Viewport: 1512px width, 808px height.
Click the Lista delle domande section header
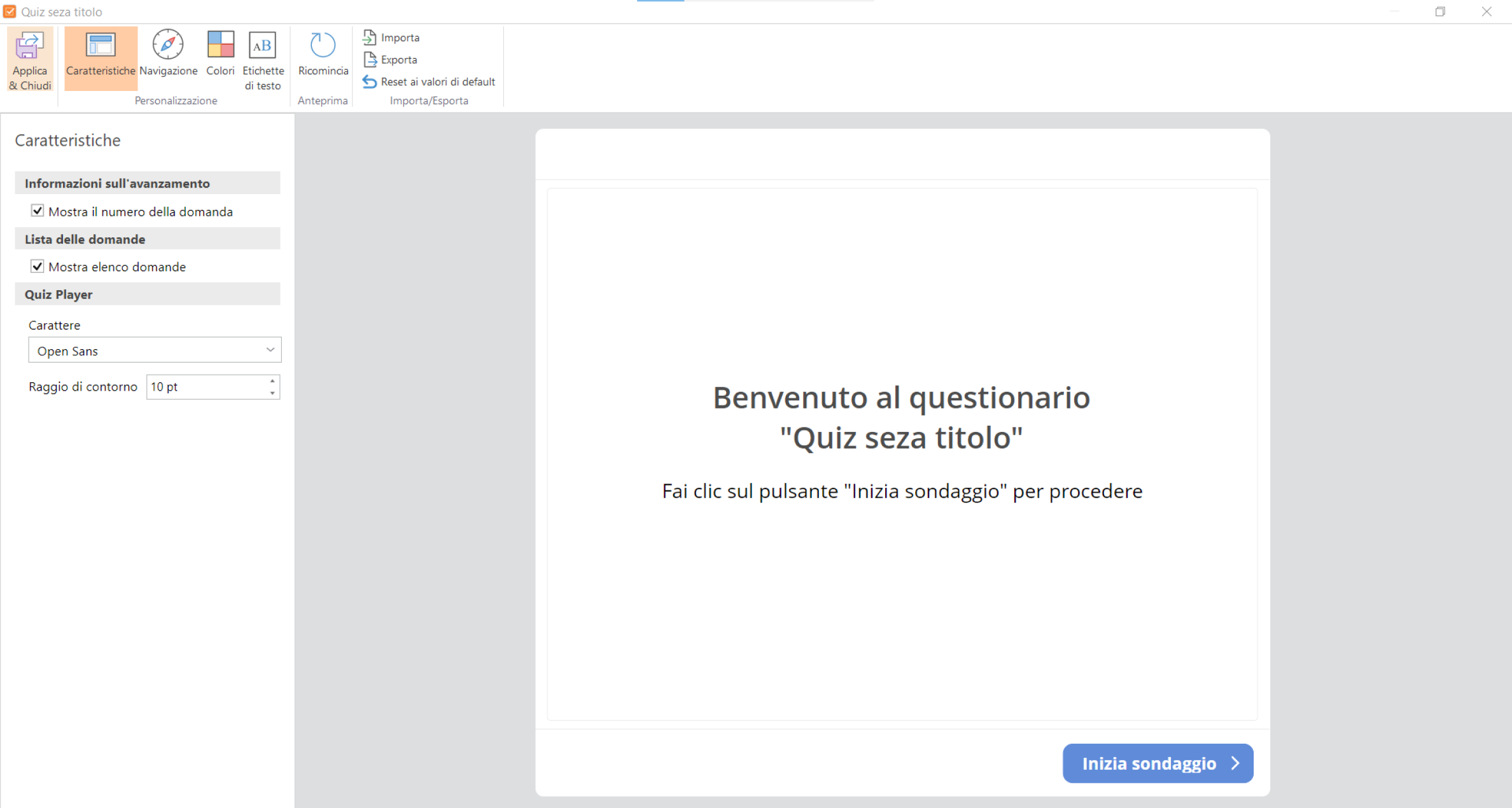148,239
